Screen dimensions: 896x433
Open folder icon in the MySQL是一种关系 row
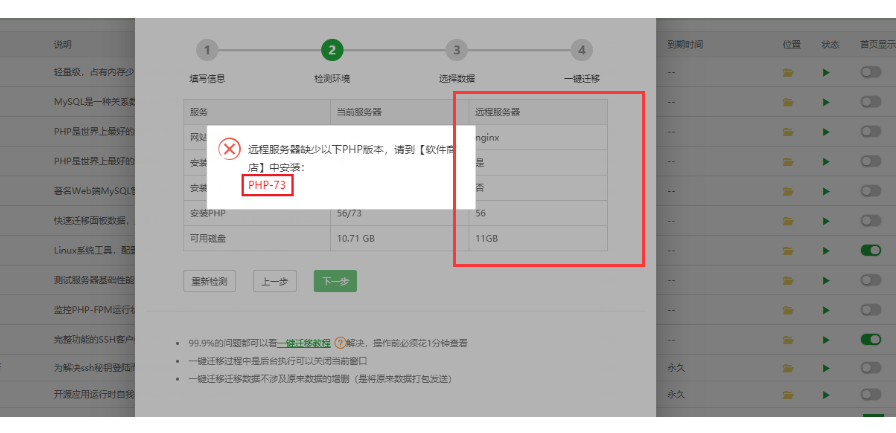789,102
